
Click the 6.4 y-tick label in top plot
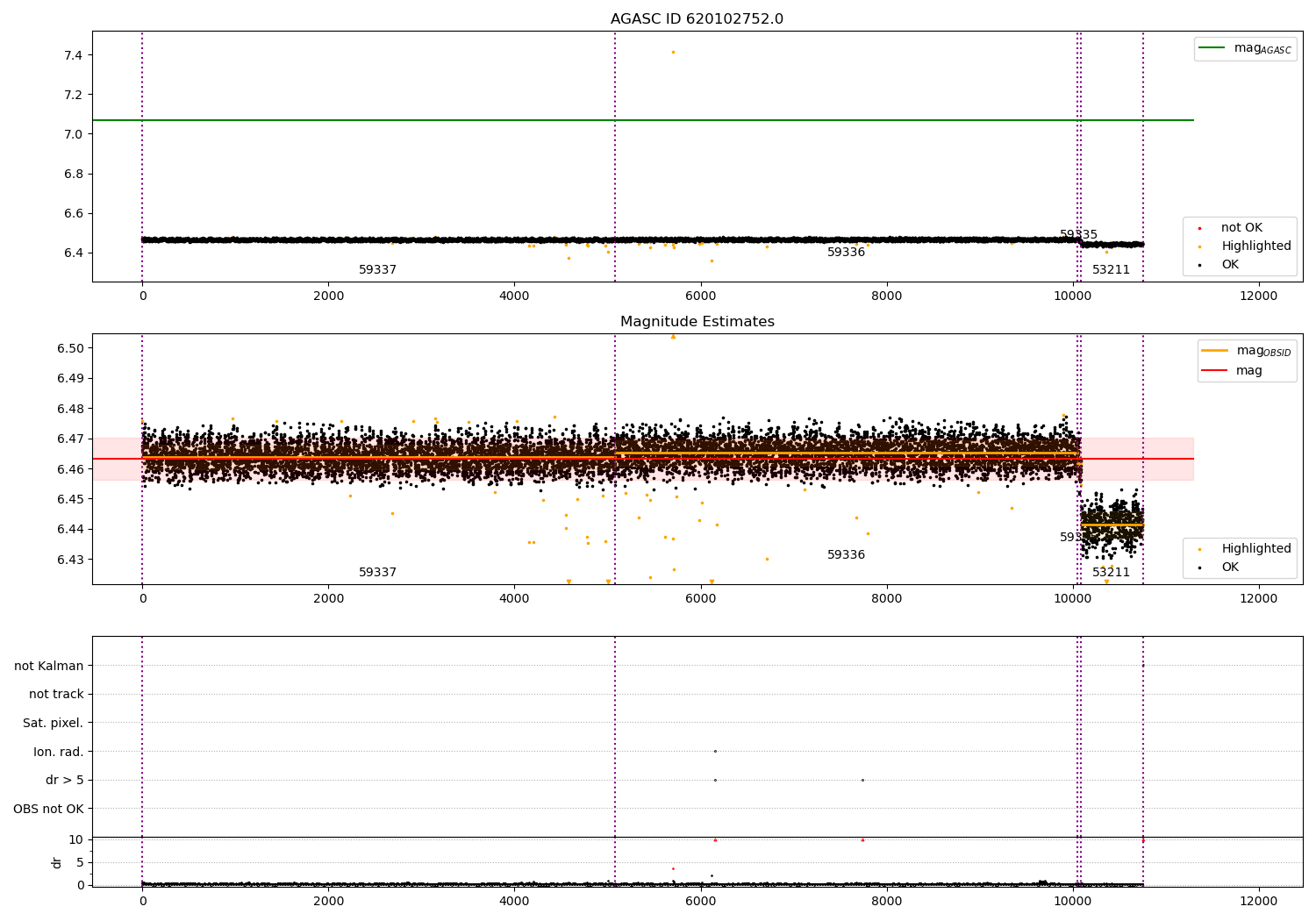click(73, 253)
